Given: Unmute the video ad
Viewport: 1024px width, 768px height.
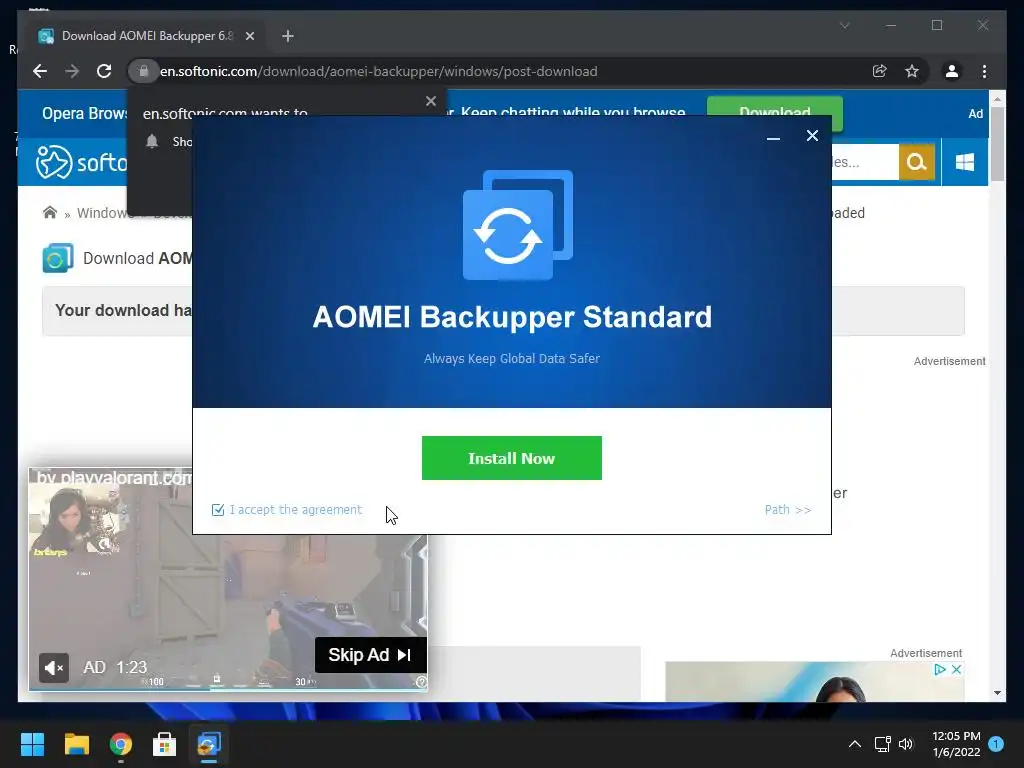Looking at the screenshot, I should (54, 667).
